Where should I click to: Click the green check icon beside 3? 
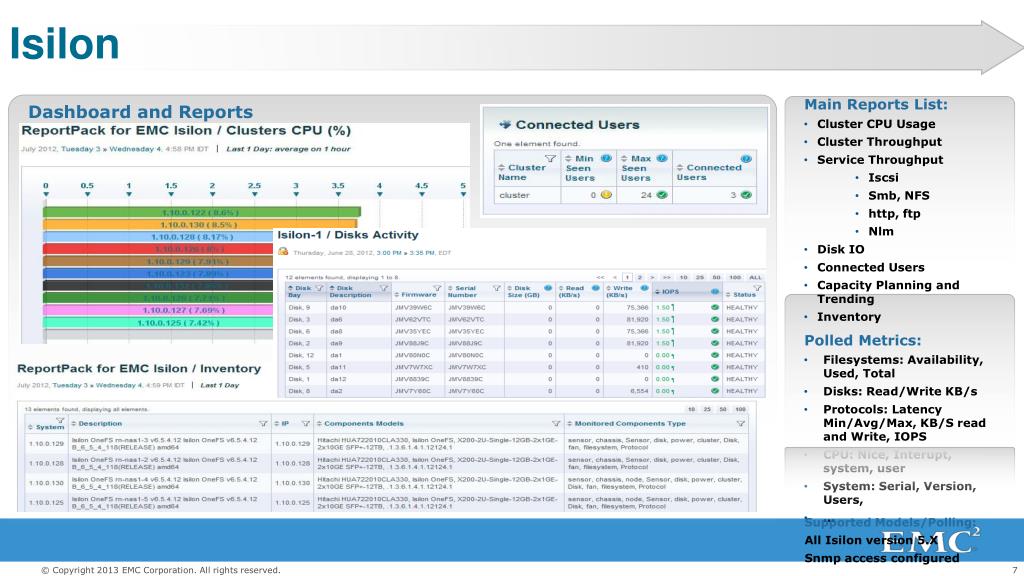746,195
